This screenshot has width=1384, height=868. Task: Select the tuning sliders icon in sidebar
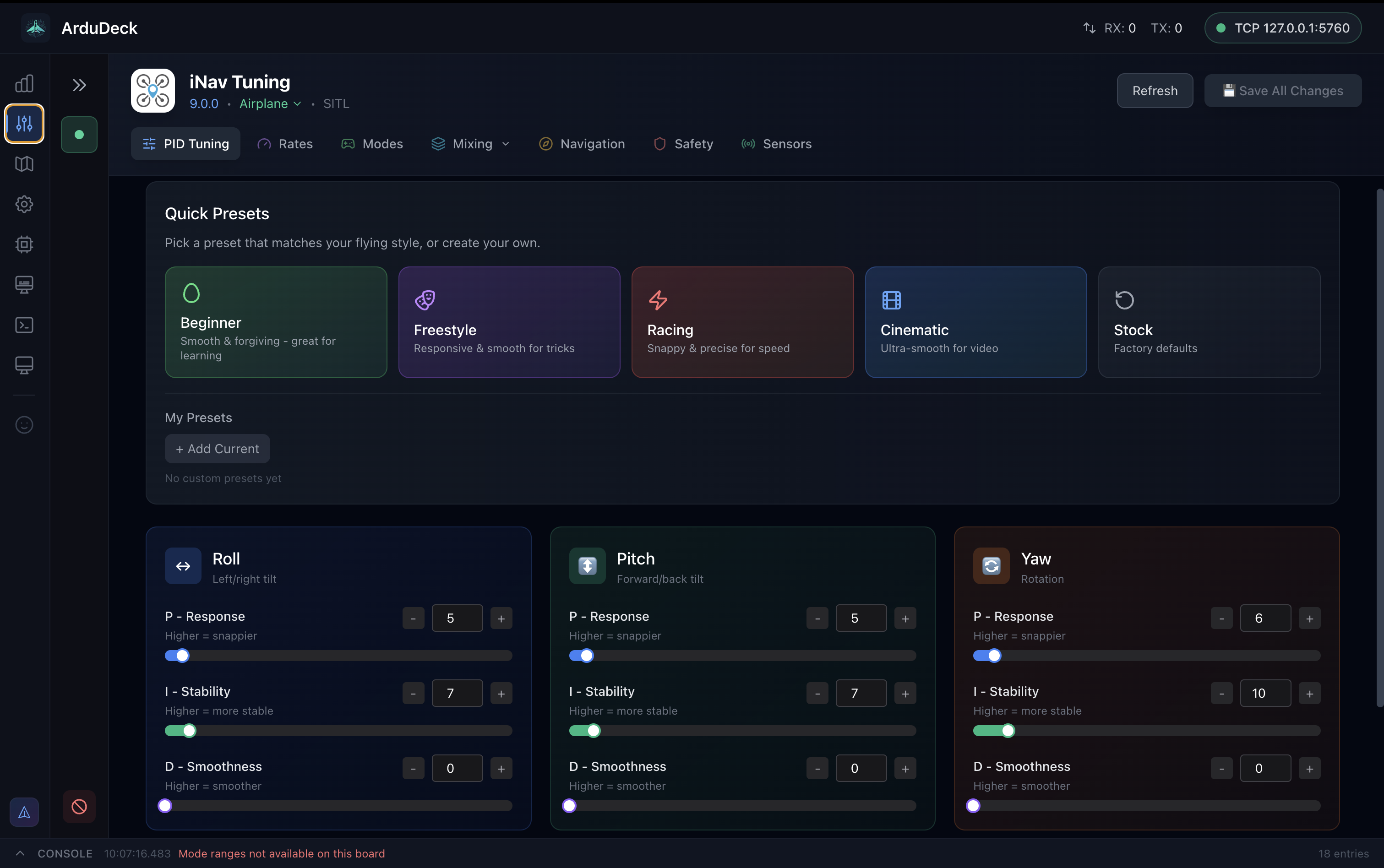pos(24,124)
